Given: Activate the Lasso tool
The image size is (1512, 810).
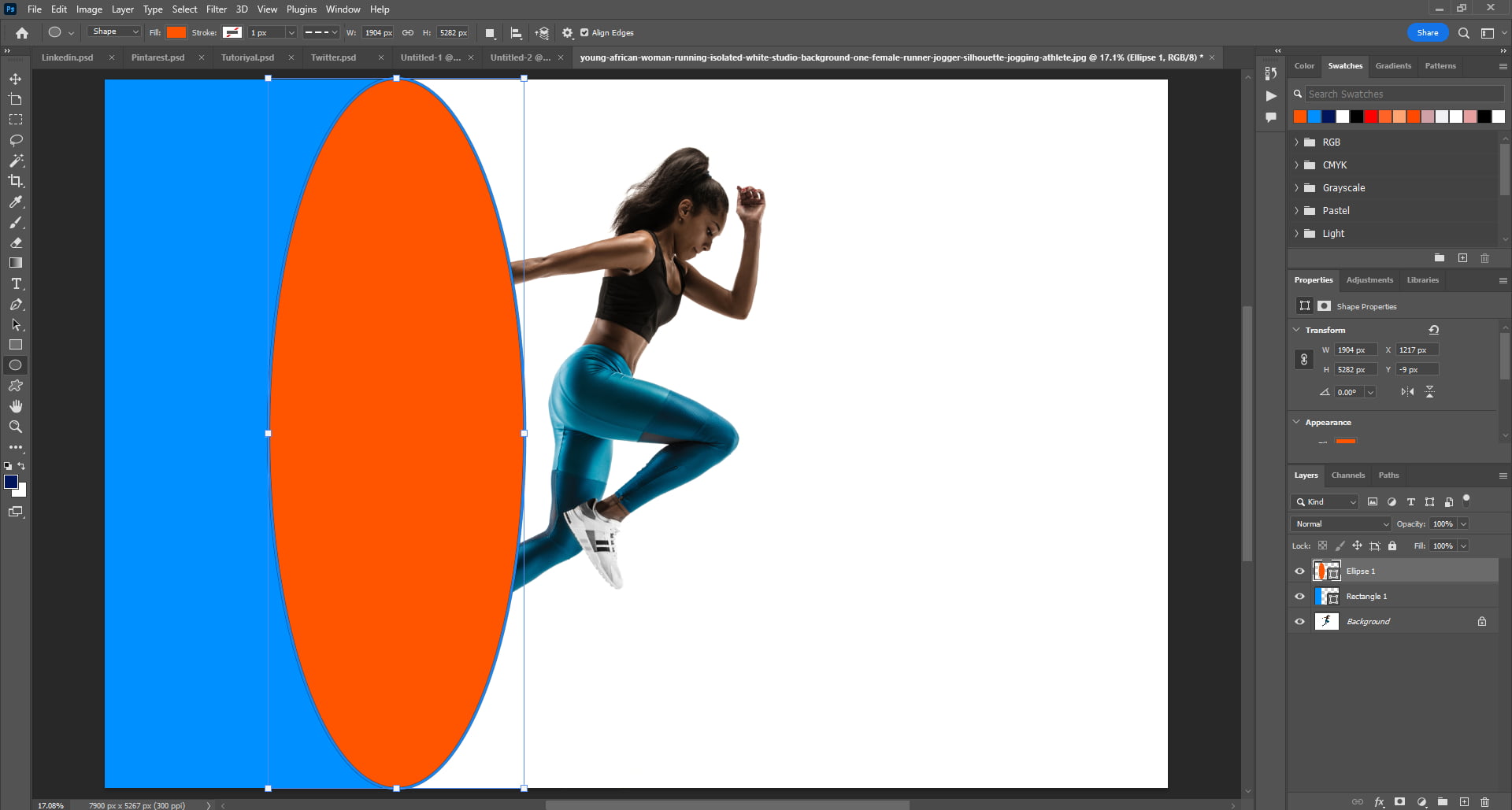Looking at the screenshot, I should 16,139.
